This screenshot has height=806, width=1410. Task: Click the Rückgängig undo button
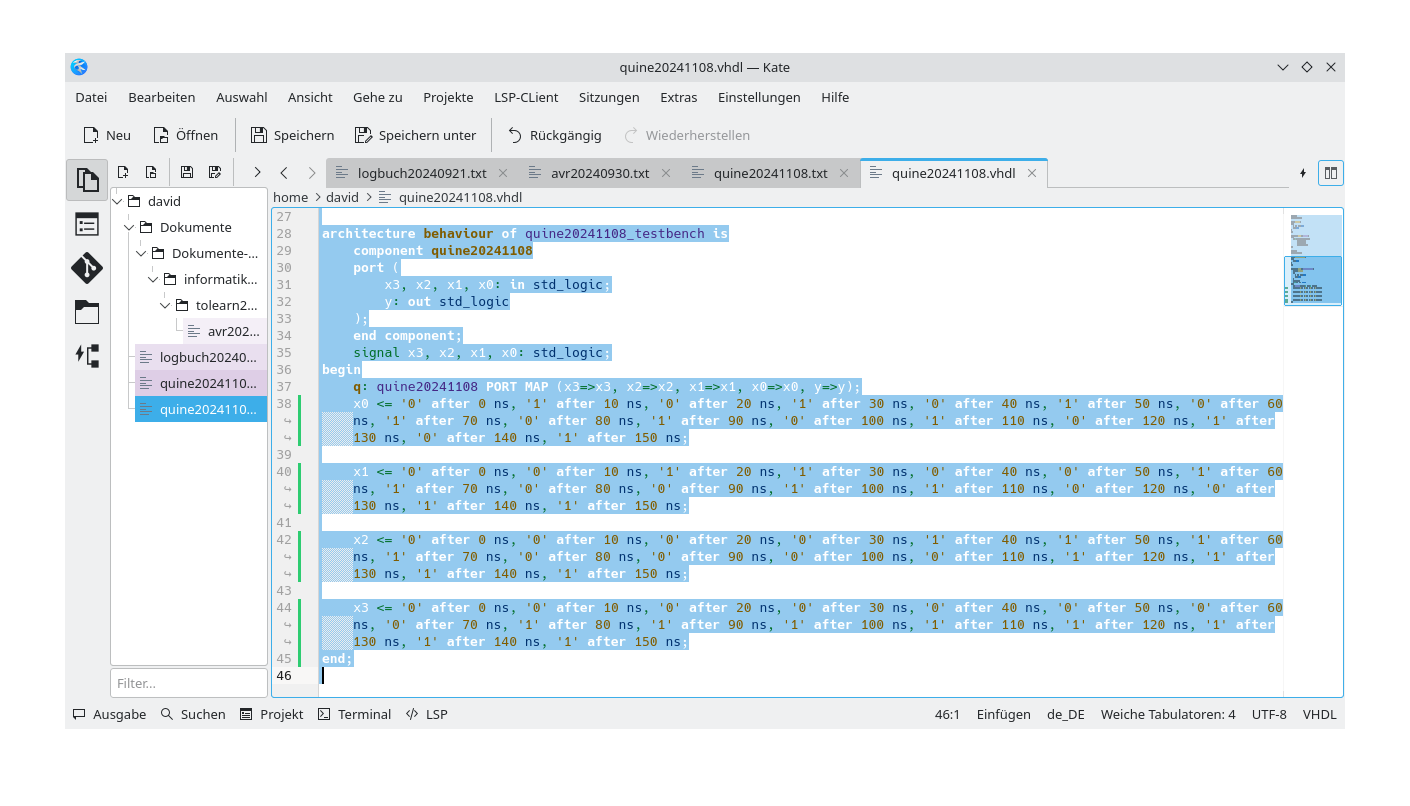click(555, 135)
